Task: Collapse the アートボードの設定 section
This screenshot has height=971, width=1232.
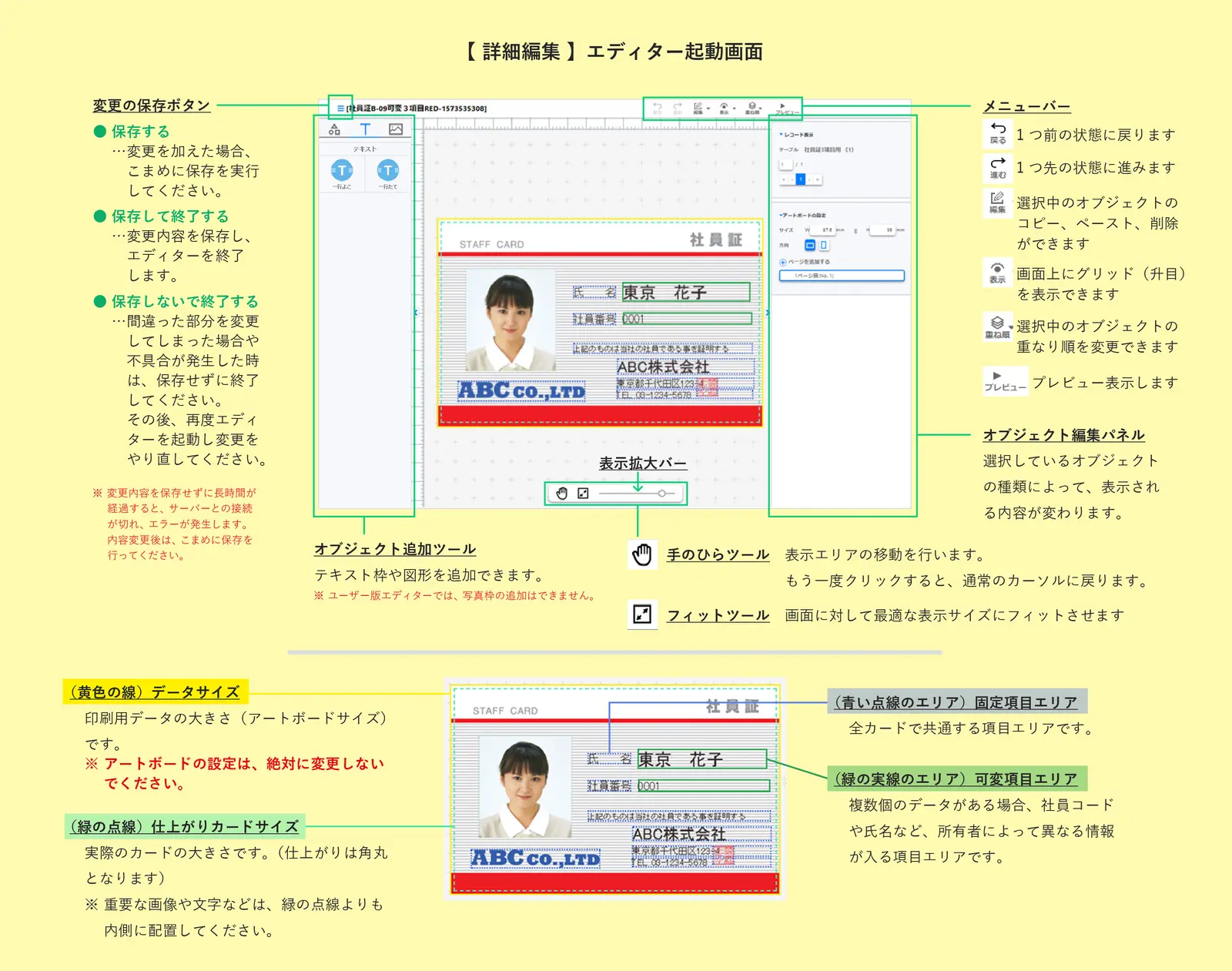Action: (x=781, y=215)
